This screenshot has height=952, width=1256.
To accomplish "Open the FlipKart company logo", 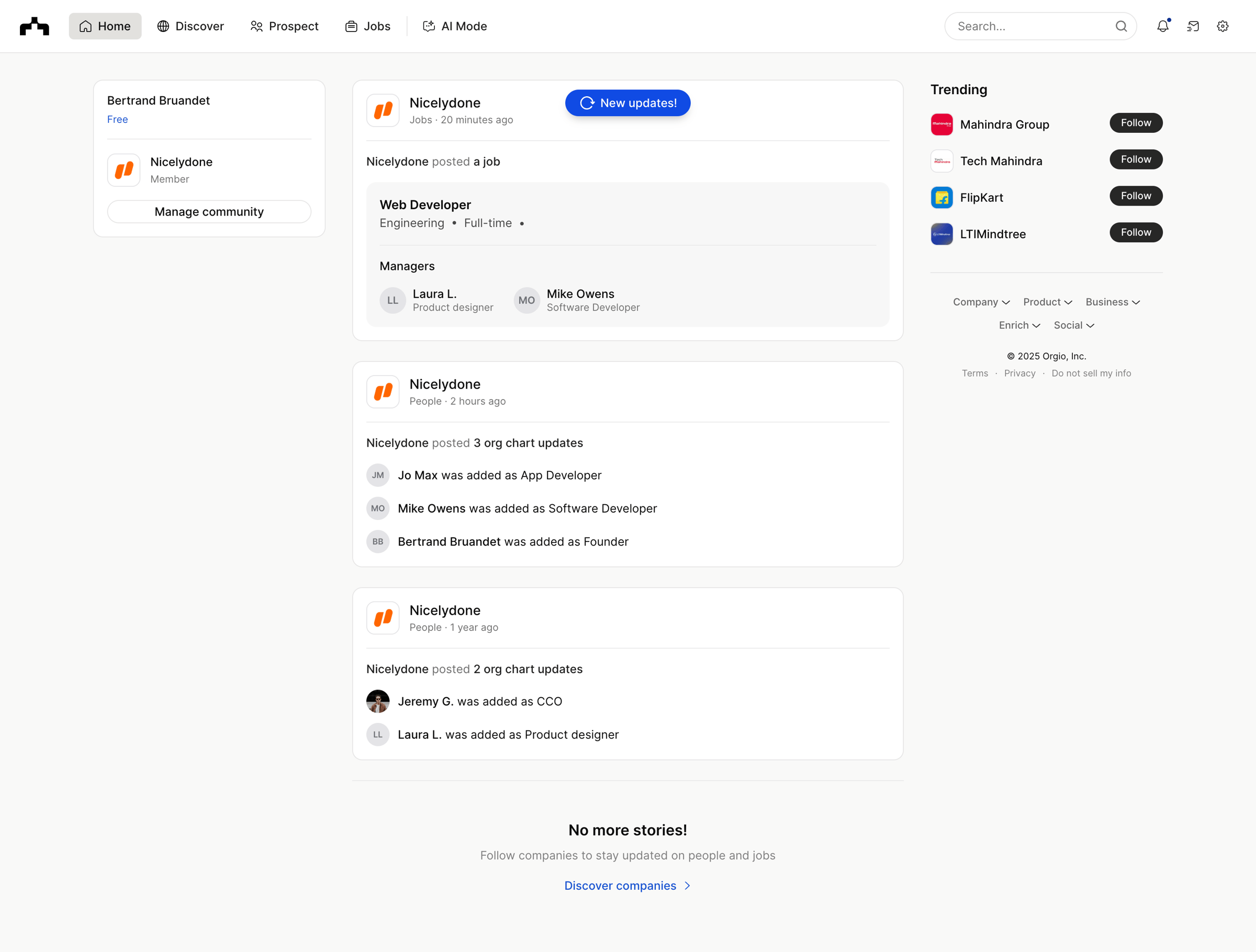I will (x=941, y=198).
